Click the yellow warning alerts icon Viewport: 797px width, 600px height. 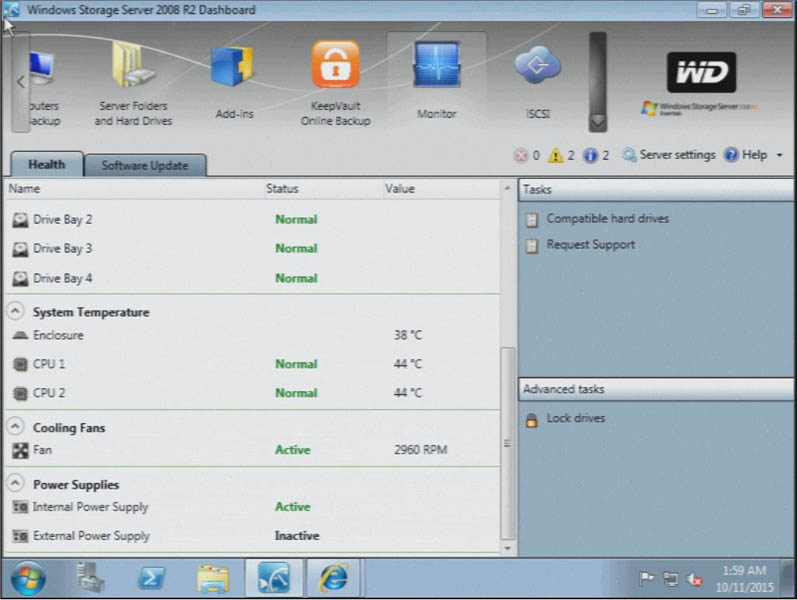click(555, 155)
